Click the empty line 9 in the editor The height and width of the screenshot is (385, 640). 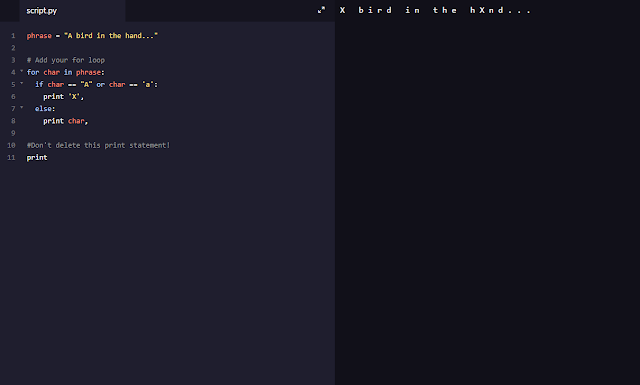pyautogui.click(x=180, y=133)
